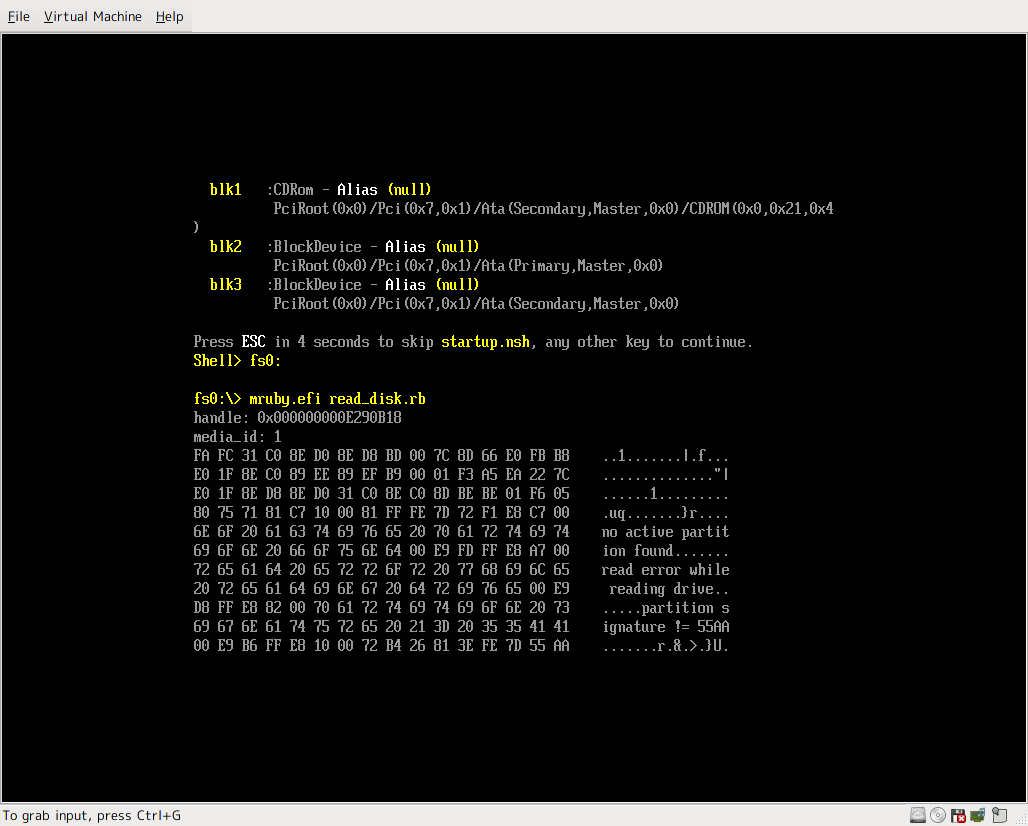Viewport: 1028px width, 826px height.
Task: Open the File menu
Action: [19, 17]
